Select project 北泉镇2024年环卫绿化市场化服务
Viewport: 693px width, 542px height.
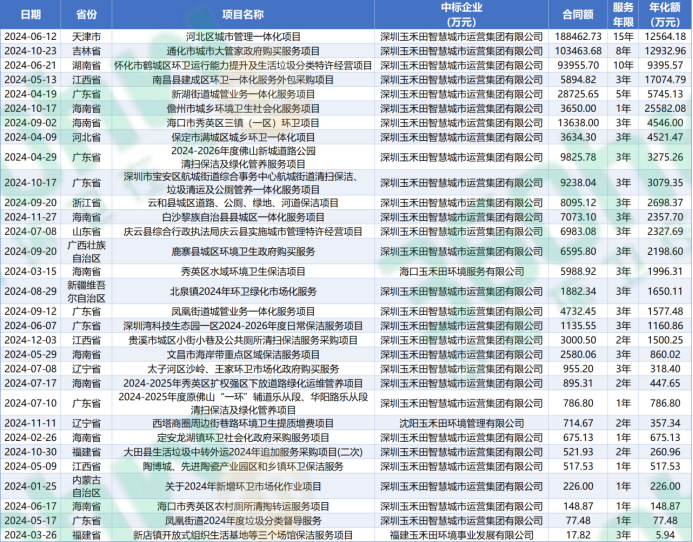243,291
